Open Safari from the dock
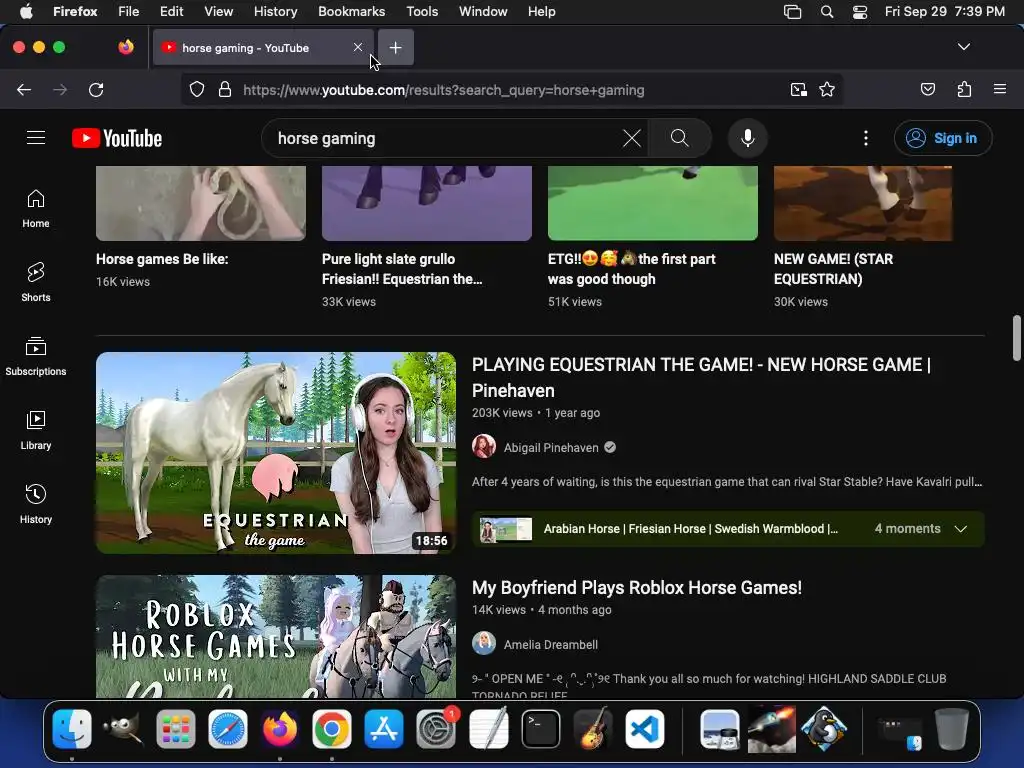 [228, 729]
